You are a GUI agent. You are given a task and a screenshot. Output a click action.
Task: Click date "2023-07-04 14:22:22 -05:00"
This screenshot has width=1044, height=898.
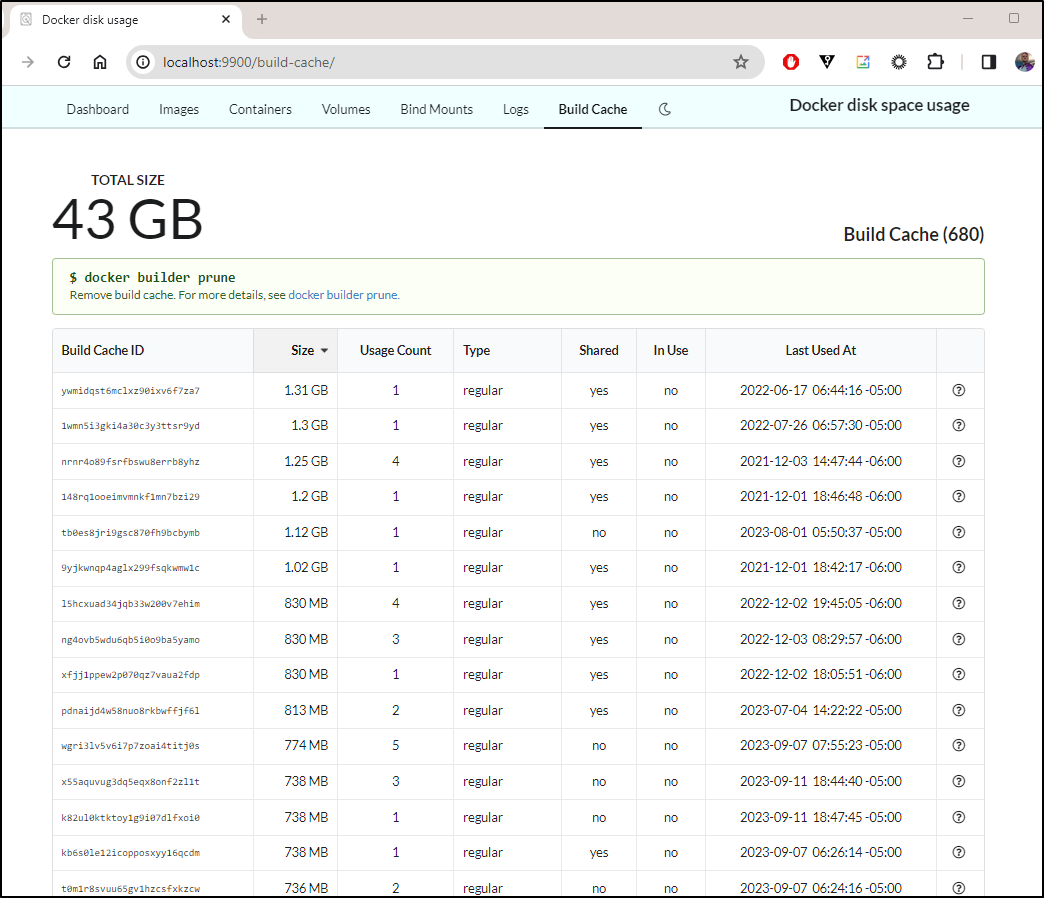click(821, 710)
